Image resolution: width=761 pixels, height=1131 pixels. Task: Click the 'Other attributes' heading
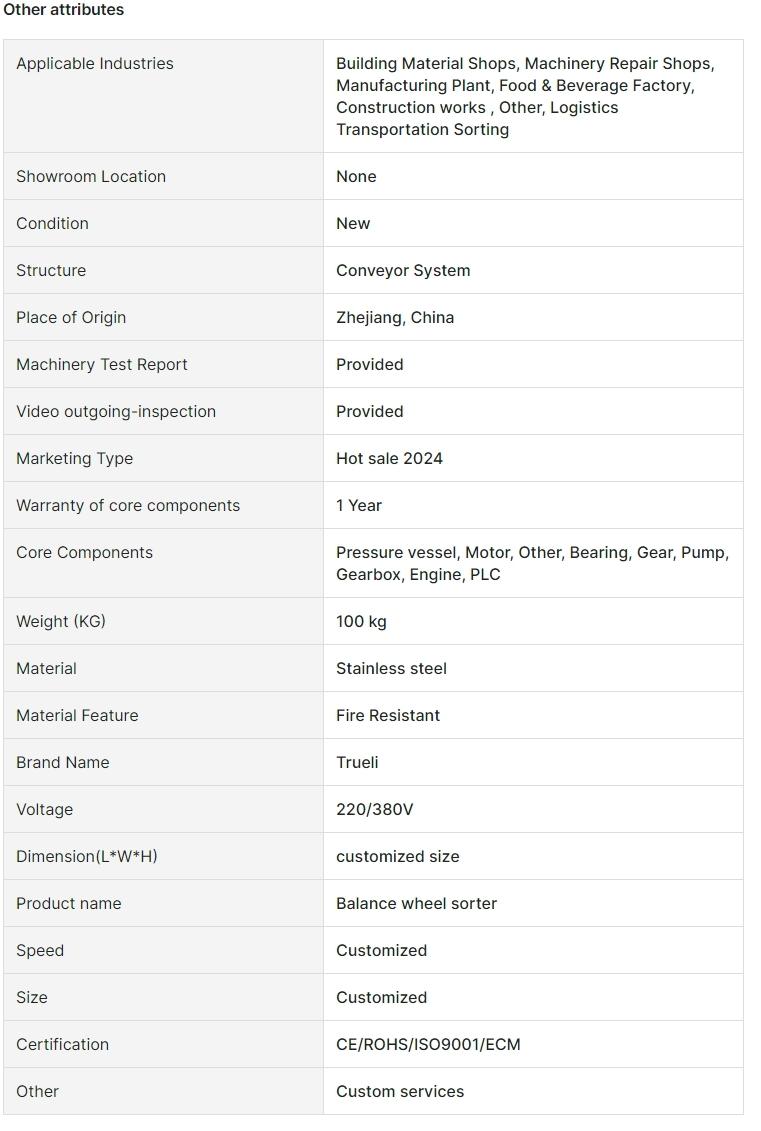(64, 10)
